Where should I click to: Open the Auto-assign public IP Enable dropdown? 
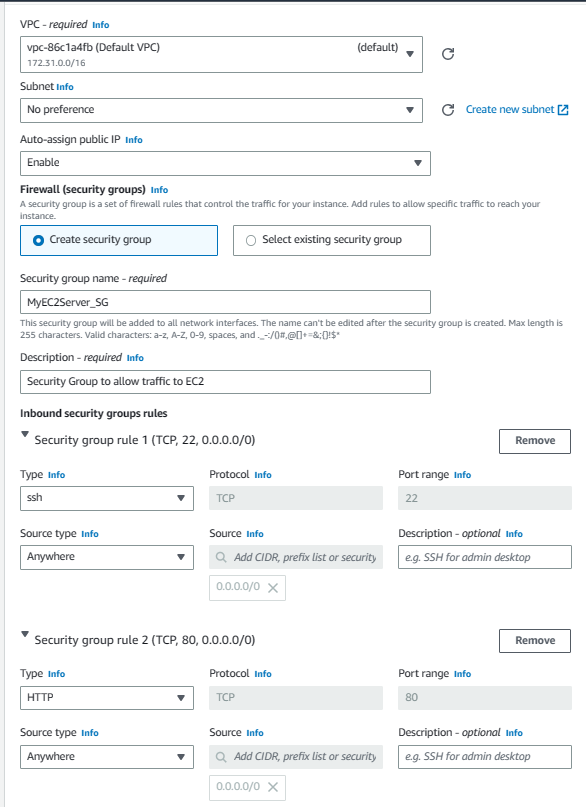(x=225, y=163)
